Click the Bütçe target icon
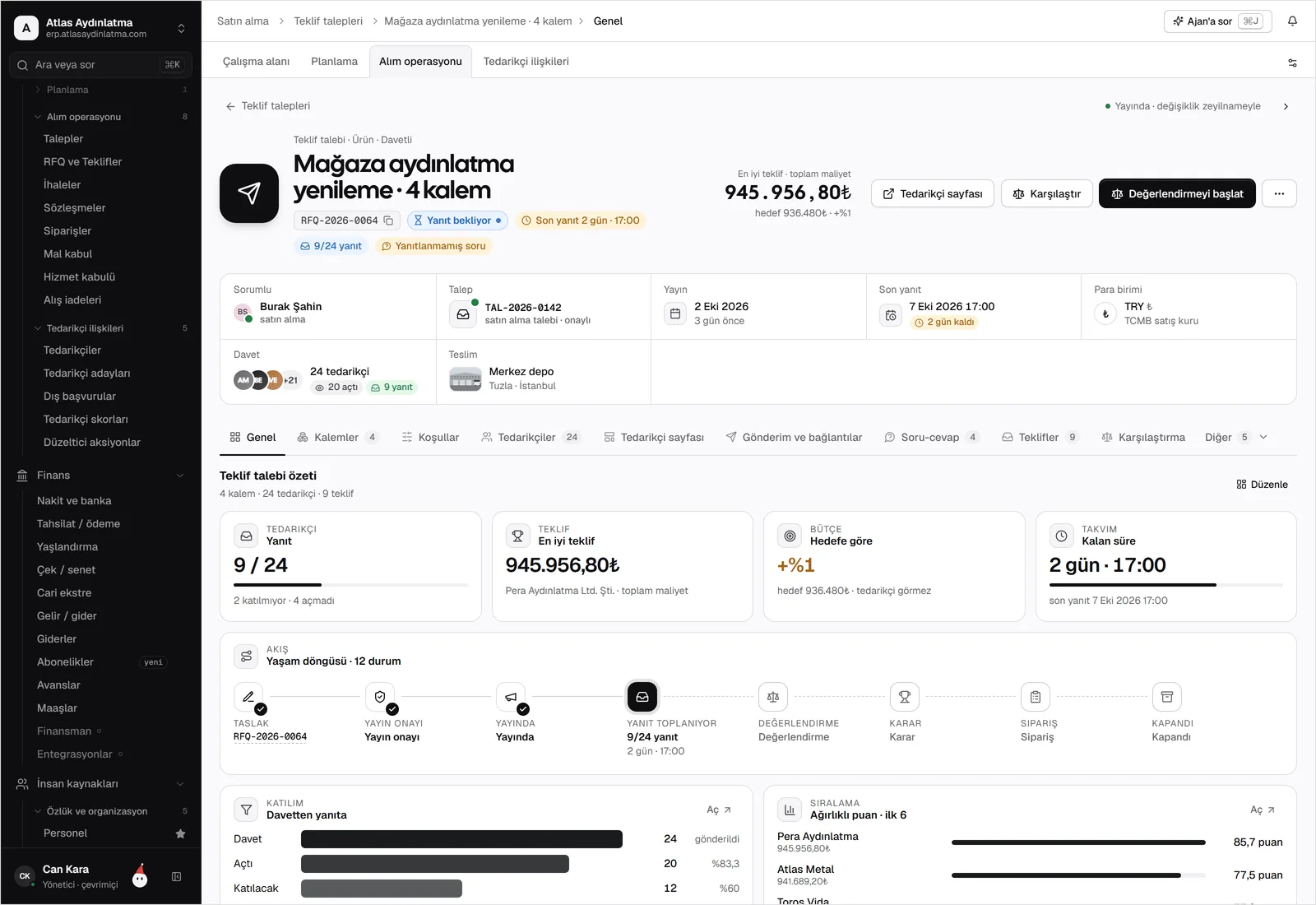Screen dimensions: 1316x905 [790, 536]
